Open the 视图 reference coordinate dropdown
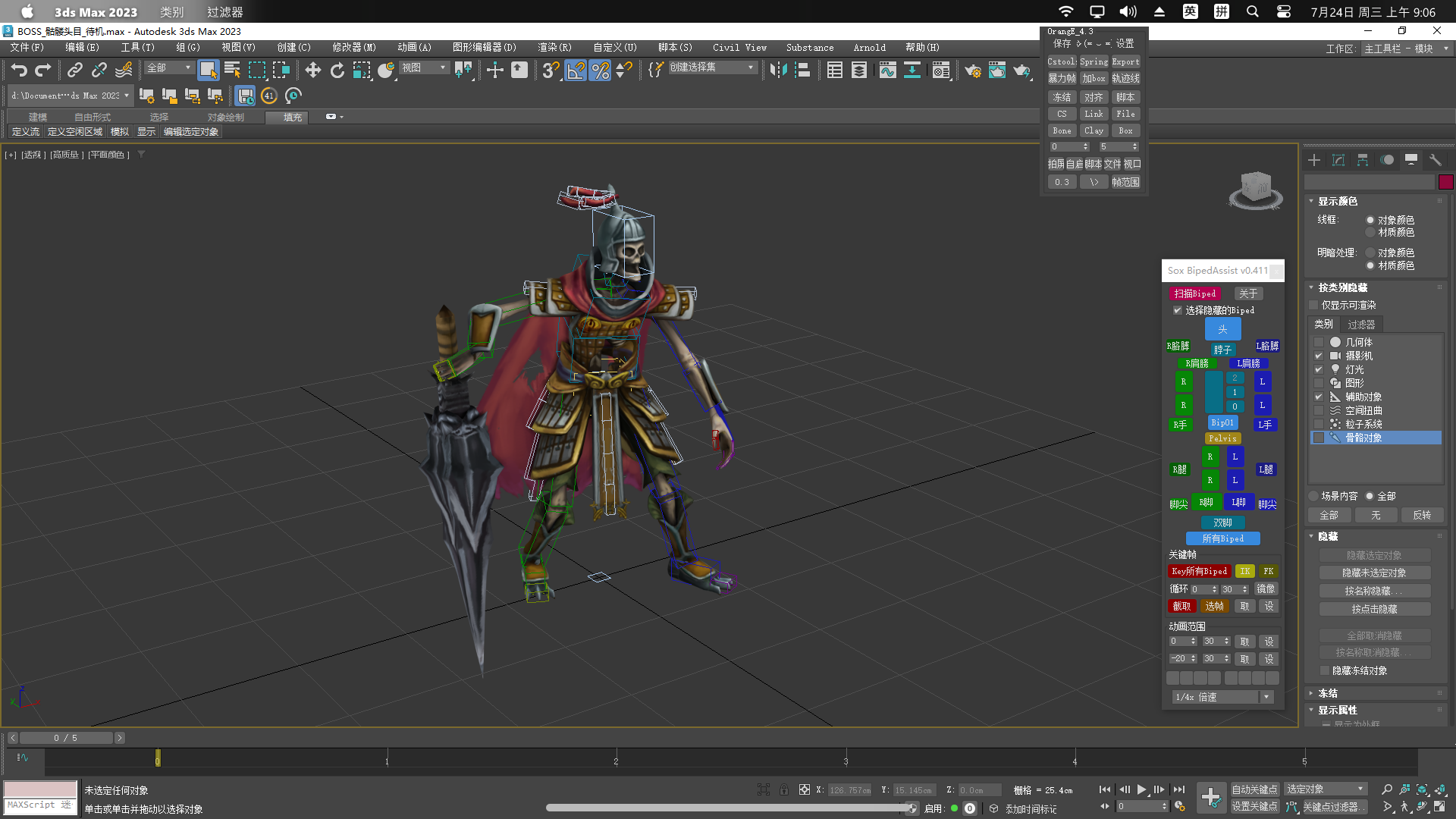The height and width of the screenshot is (819, 1456). click(x=424, y=67)
